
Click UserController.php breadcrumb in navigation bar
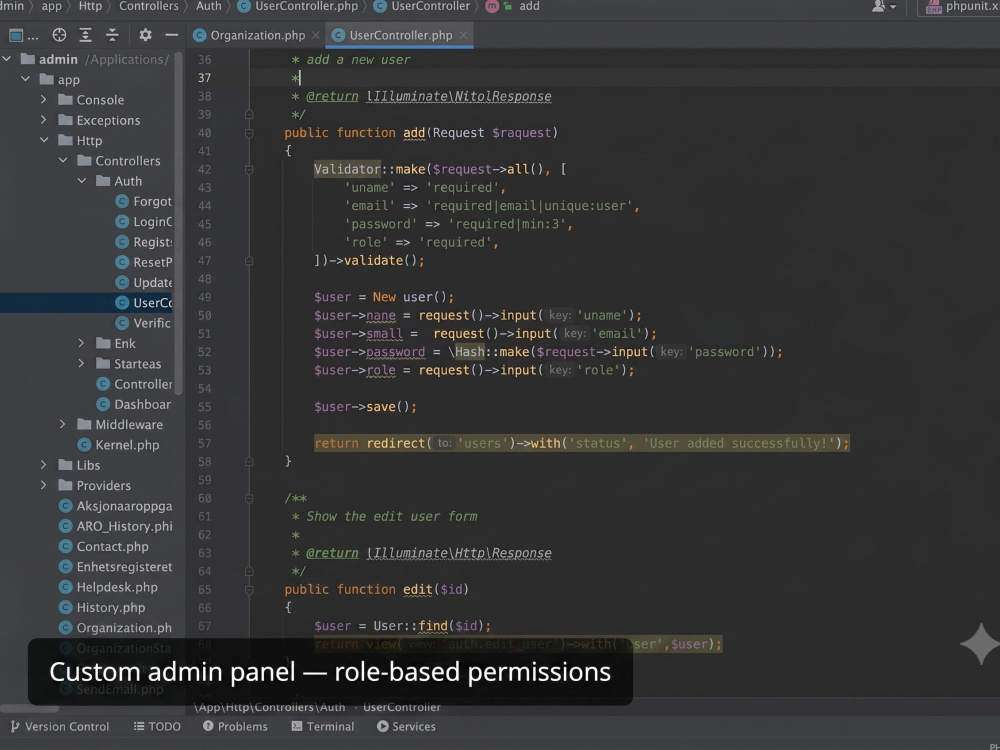pyautogui.click(x=298, y=6)
